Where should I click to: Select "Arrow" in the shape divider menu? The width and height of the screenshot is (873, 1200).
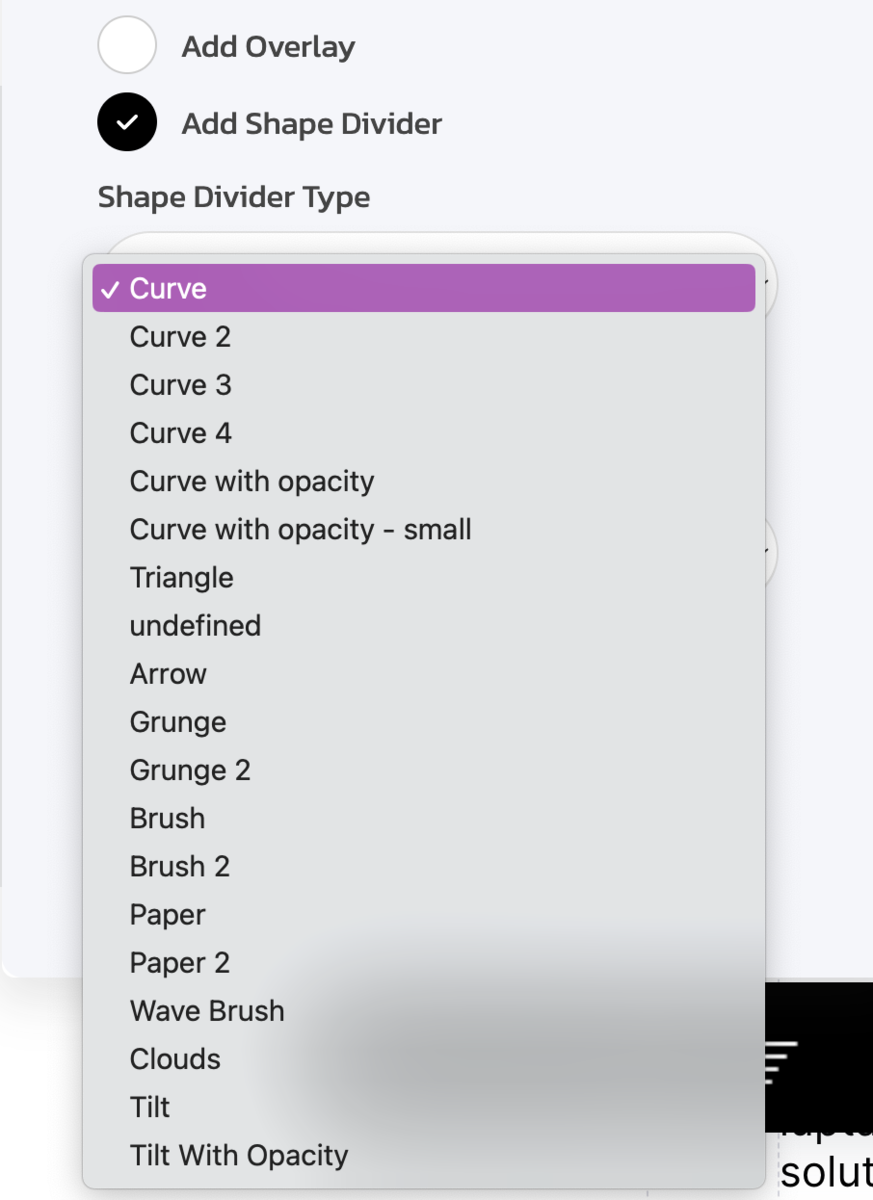click(x=167, y=673)
